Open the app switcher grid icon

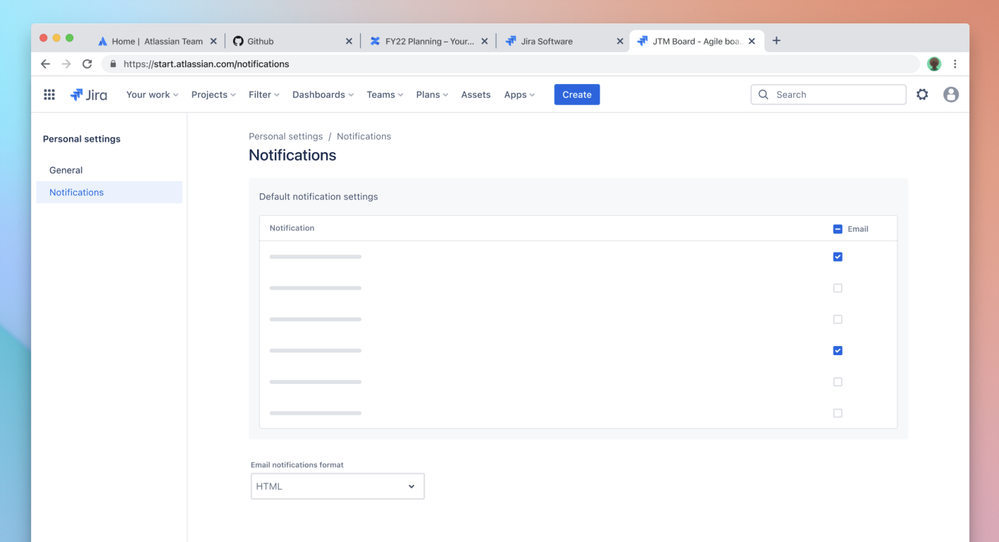point(49,94)
